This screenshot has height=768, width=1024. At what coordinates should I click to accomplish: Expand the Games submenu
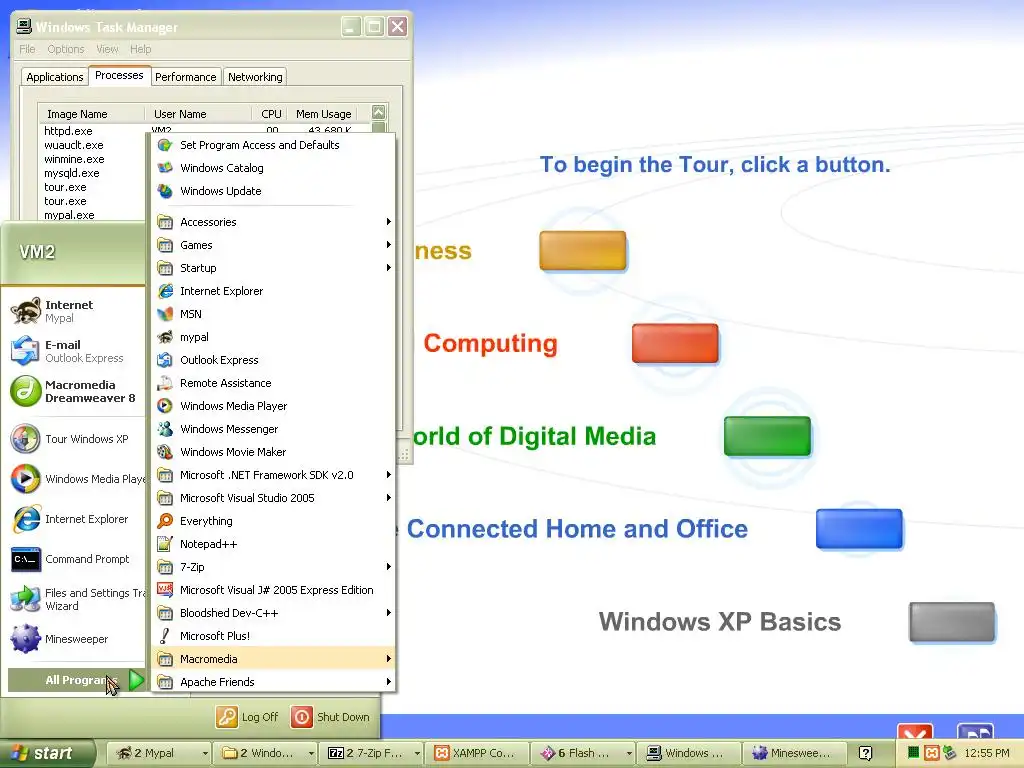[274, 245]
